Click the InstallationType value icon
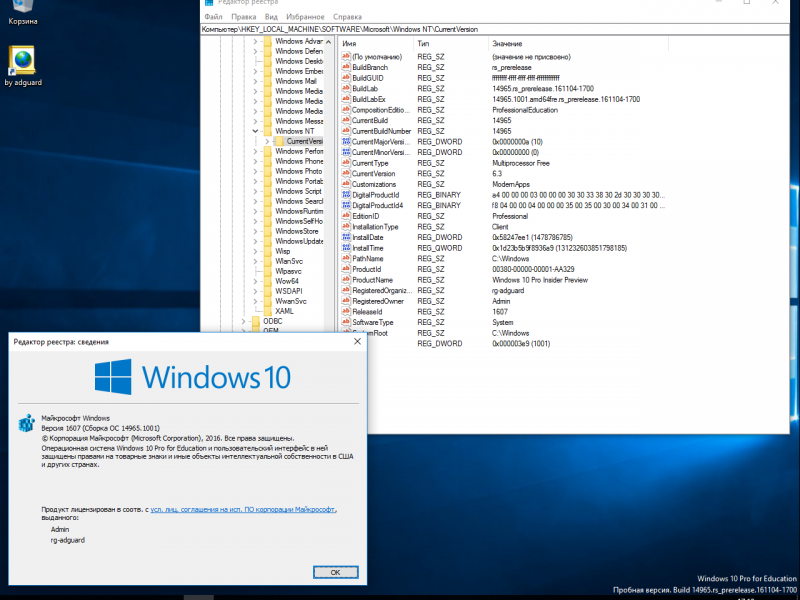 coord(346,227)
